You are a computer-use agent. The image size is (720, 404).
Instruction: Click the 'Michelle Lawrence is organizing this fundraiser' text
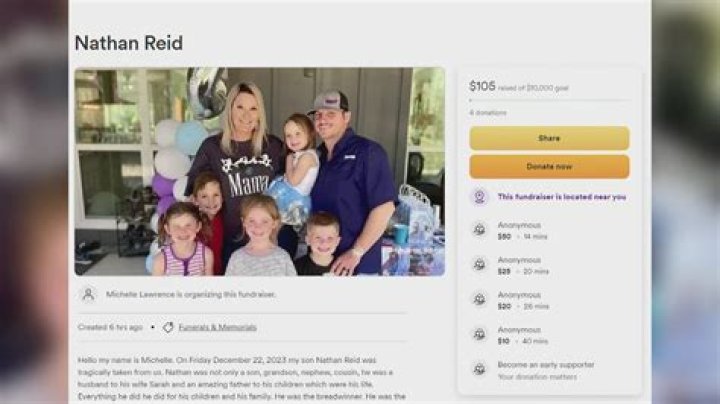point(191,294)
